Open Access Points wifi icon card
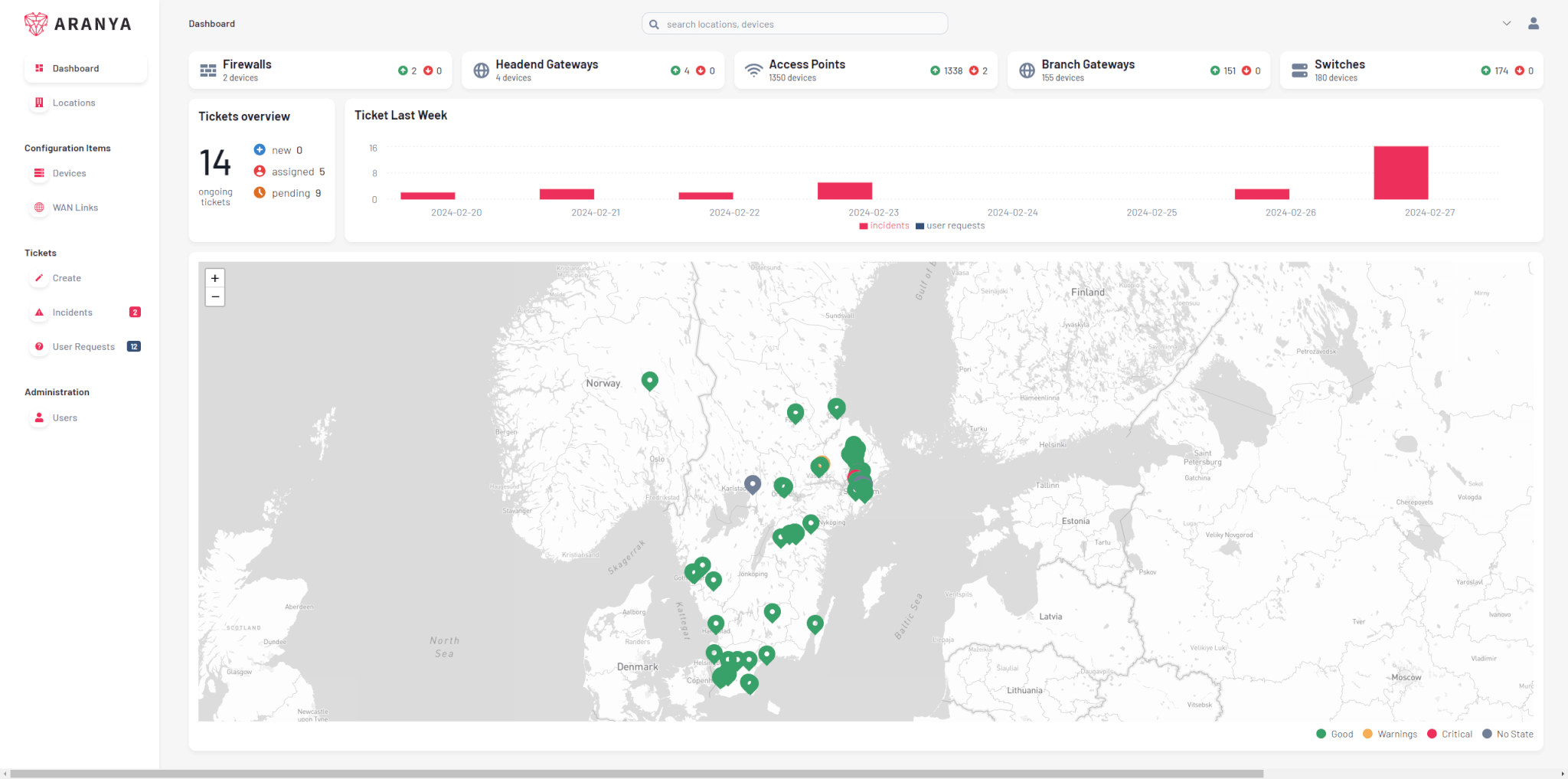1568x779 pixels. pos(753,70)
